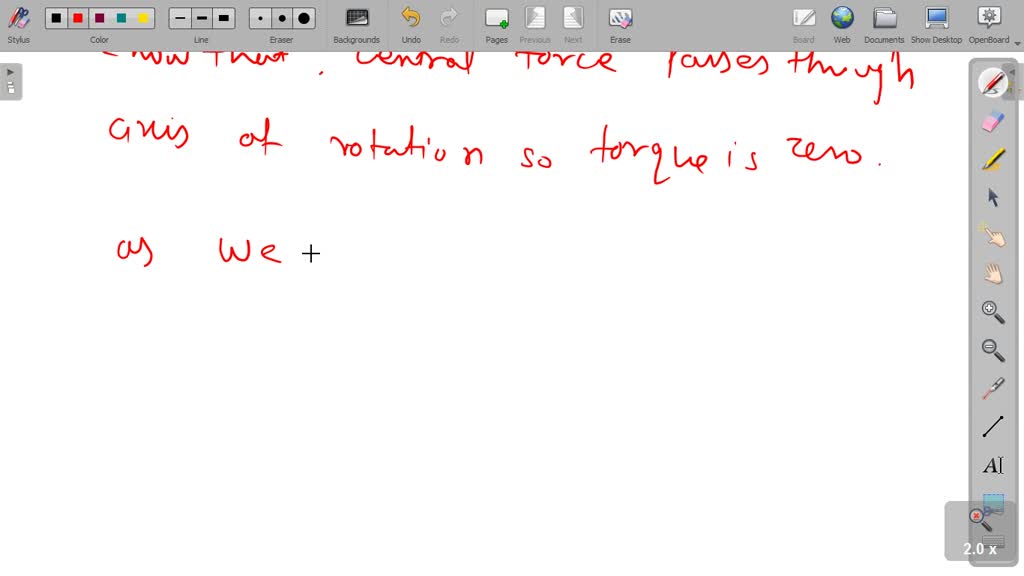Collapse the stylus palette arrow

[1012, 72]
